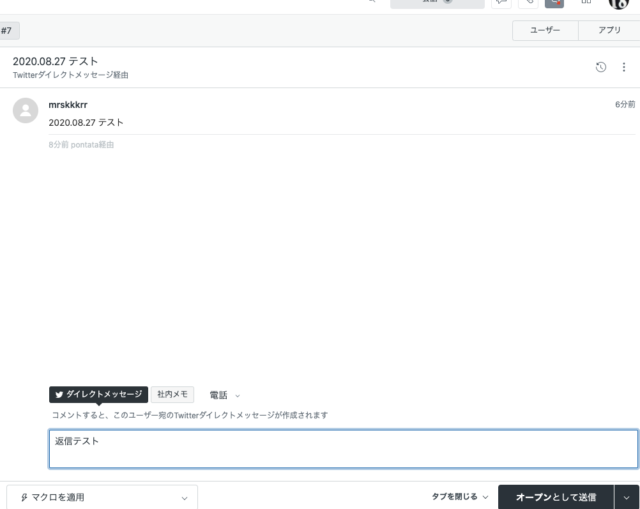The width and height of the screenshot is (640, 509).
Task: Open the アプリ panel
Action: pos(609,30)
